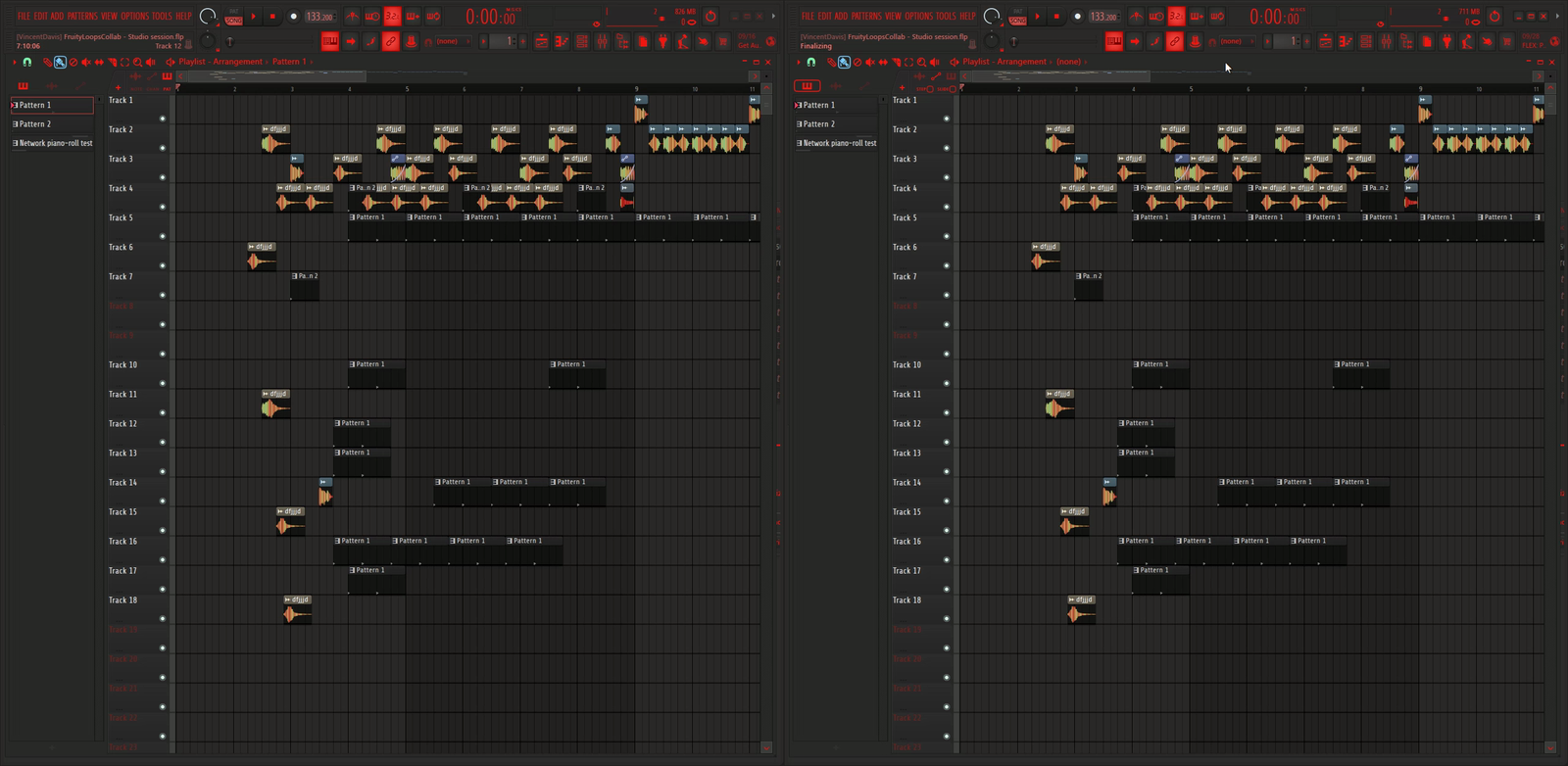Select zoom magnifier tool in right playlist toolbar
Screen dimensions: 1568x766
(921, 62)
